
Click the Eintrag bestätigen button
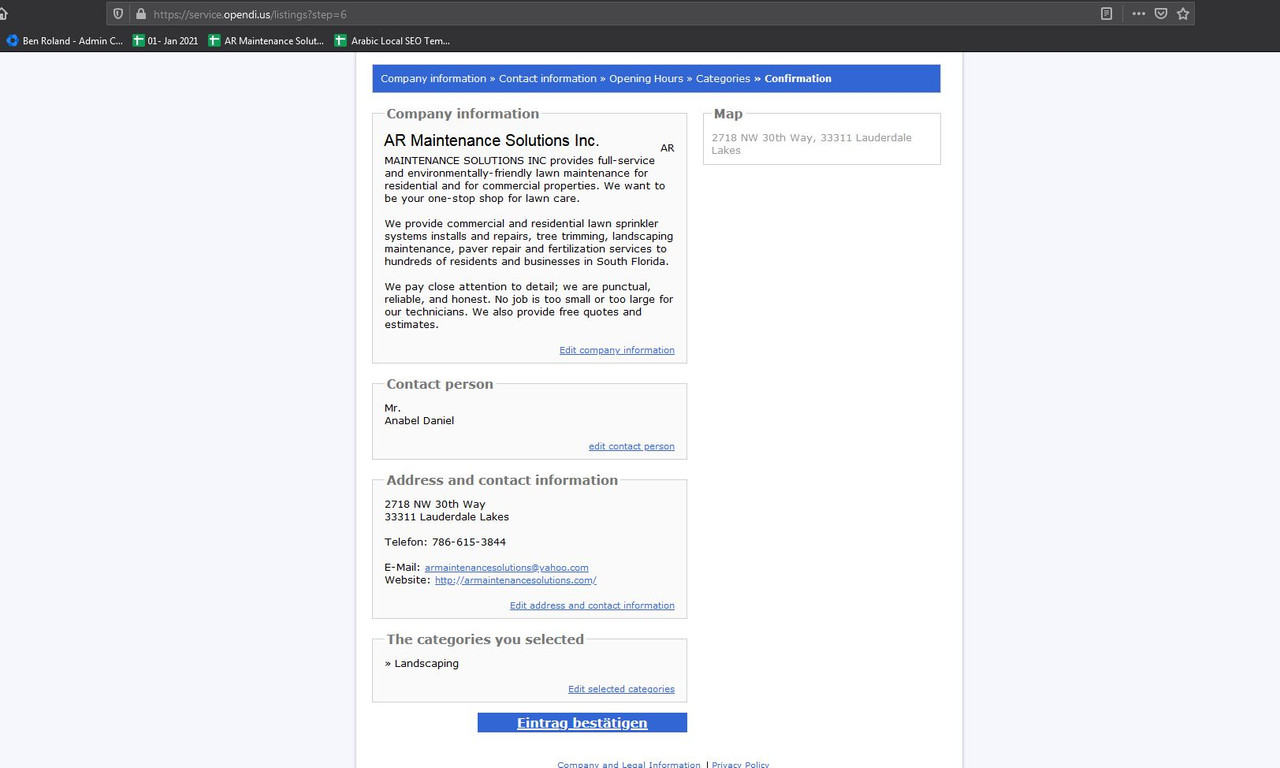click(582, 723)
